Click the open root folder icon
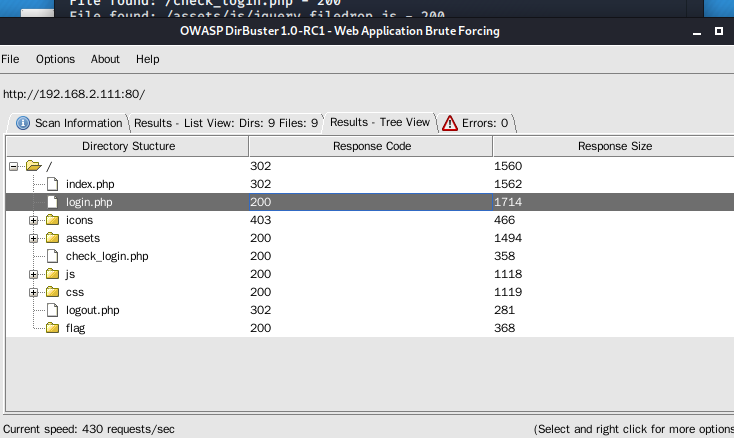Viewport: 734px width, 438px height. click(x=33, y=166)
